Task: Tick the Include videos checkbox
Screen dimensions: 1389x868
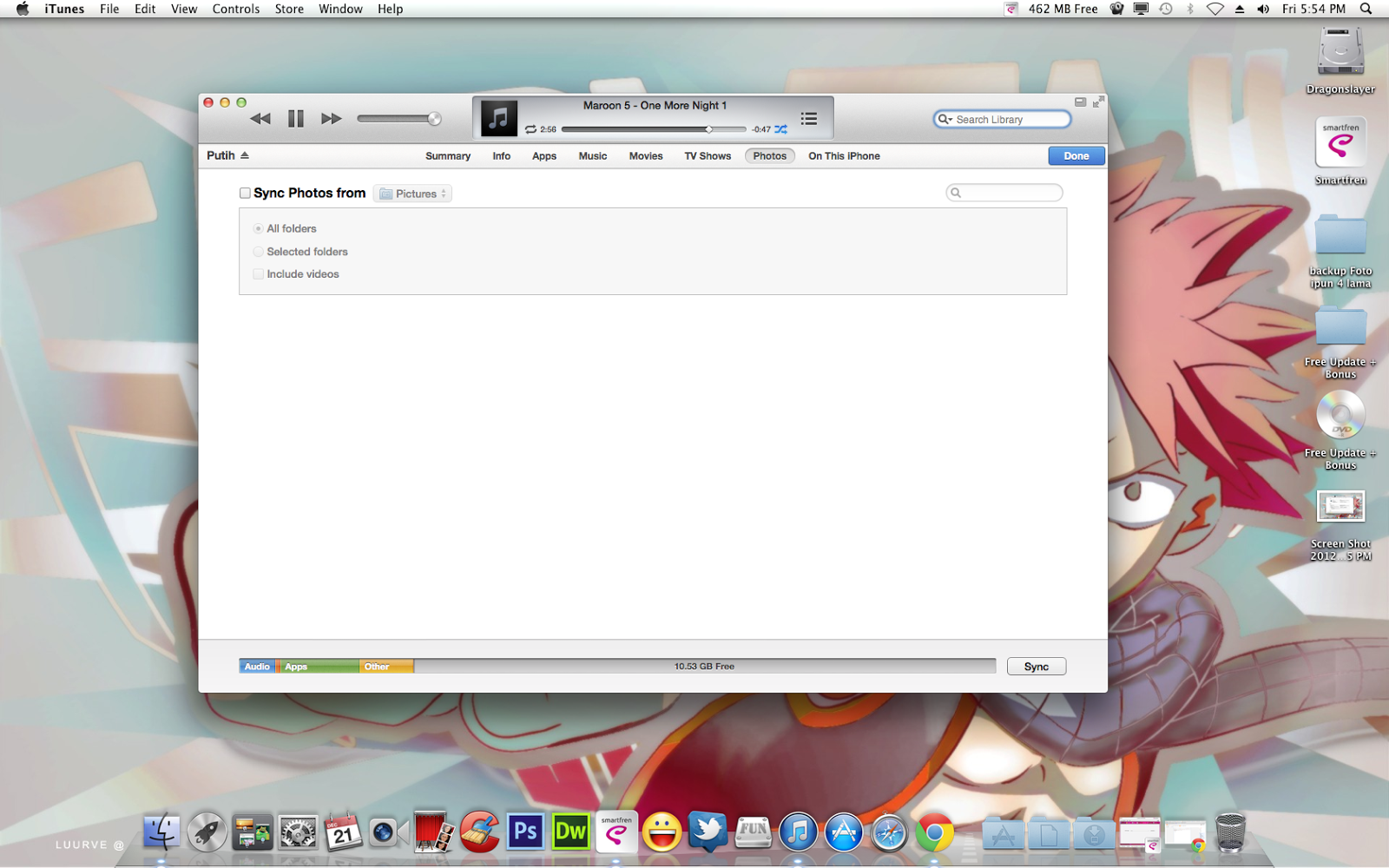Action: [x=258, y=274]
